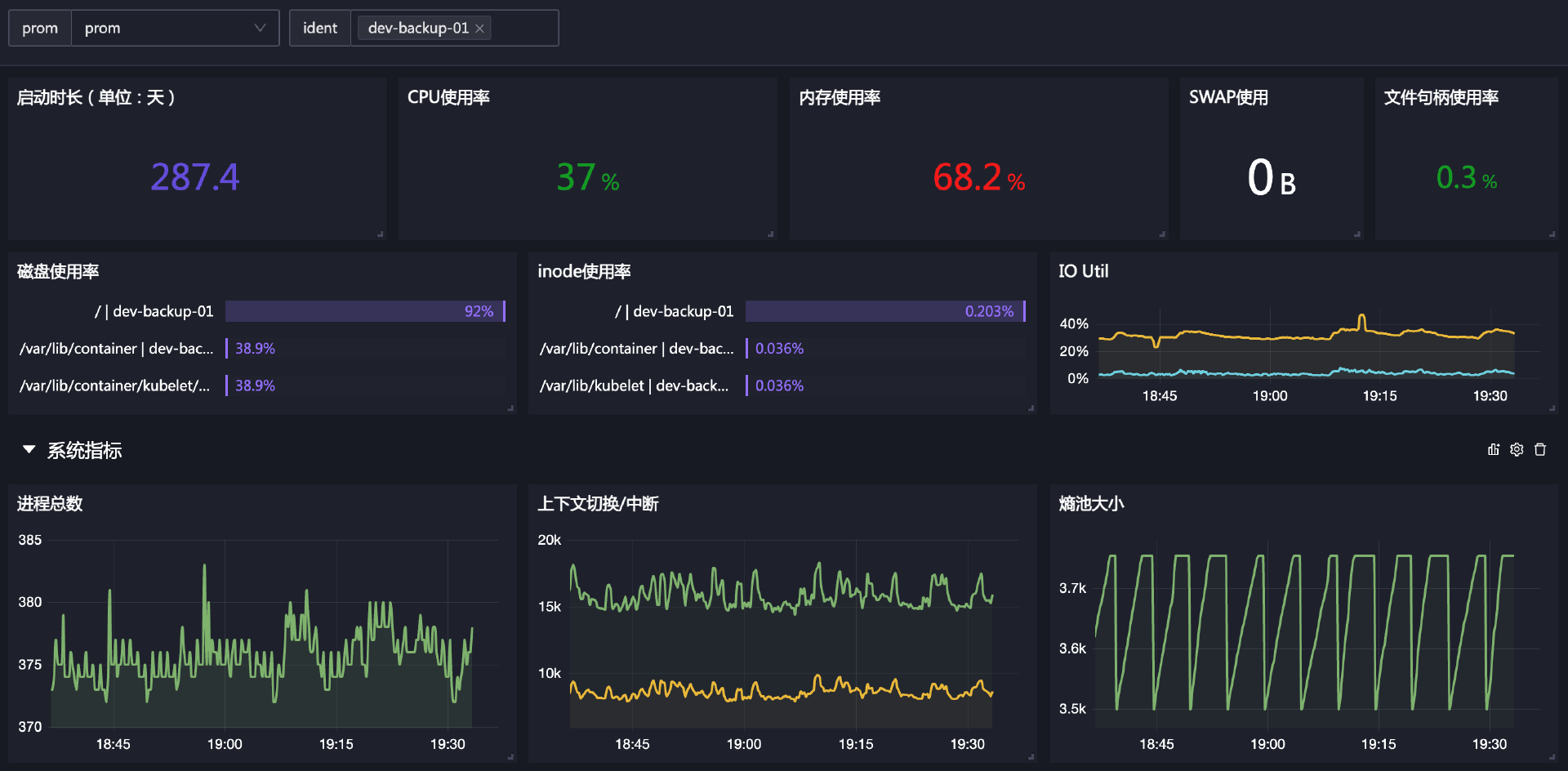The width and height of the screenshot is (1568, 771).
Task: Click the IO Util panel title
Action: point(1083,271)
